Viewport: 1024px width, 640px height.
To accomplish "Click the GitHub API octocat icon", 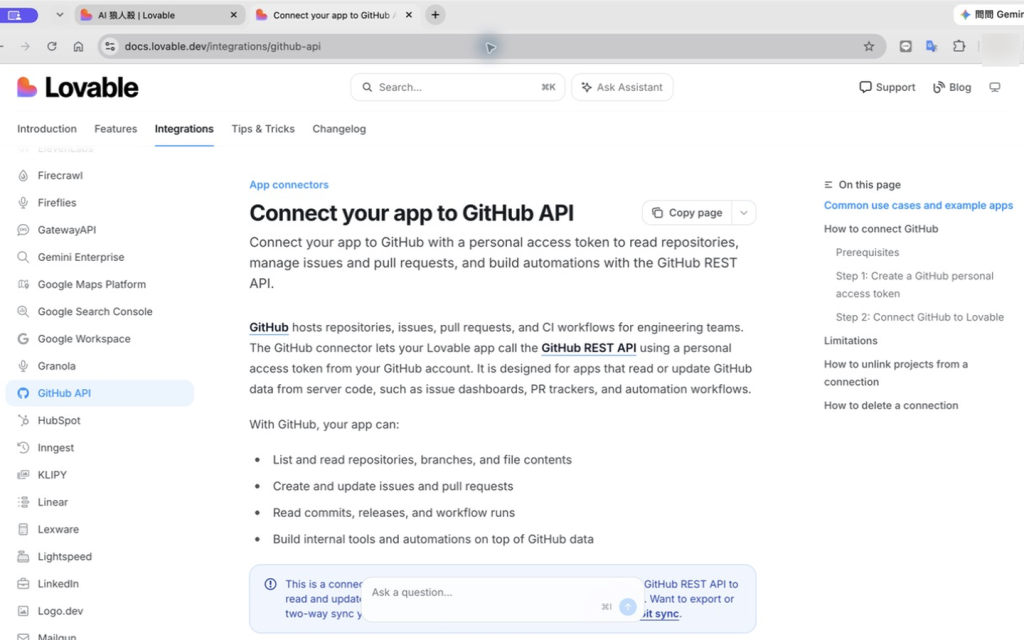I will point(23,393).
